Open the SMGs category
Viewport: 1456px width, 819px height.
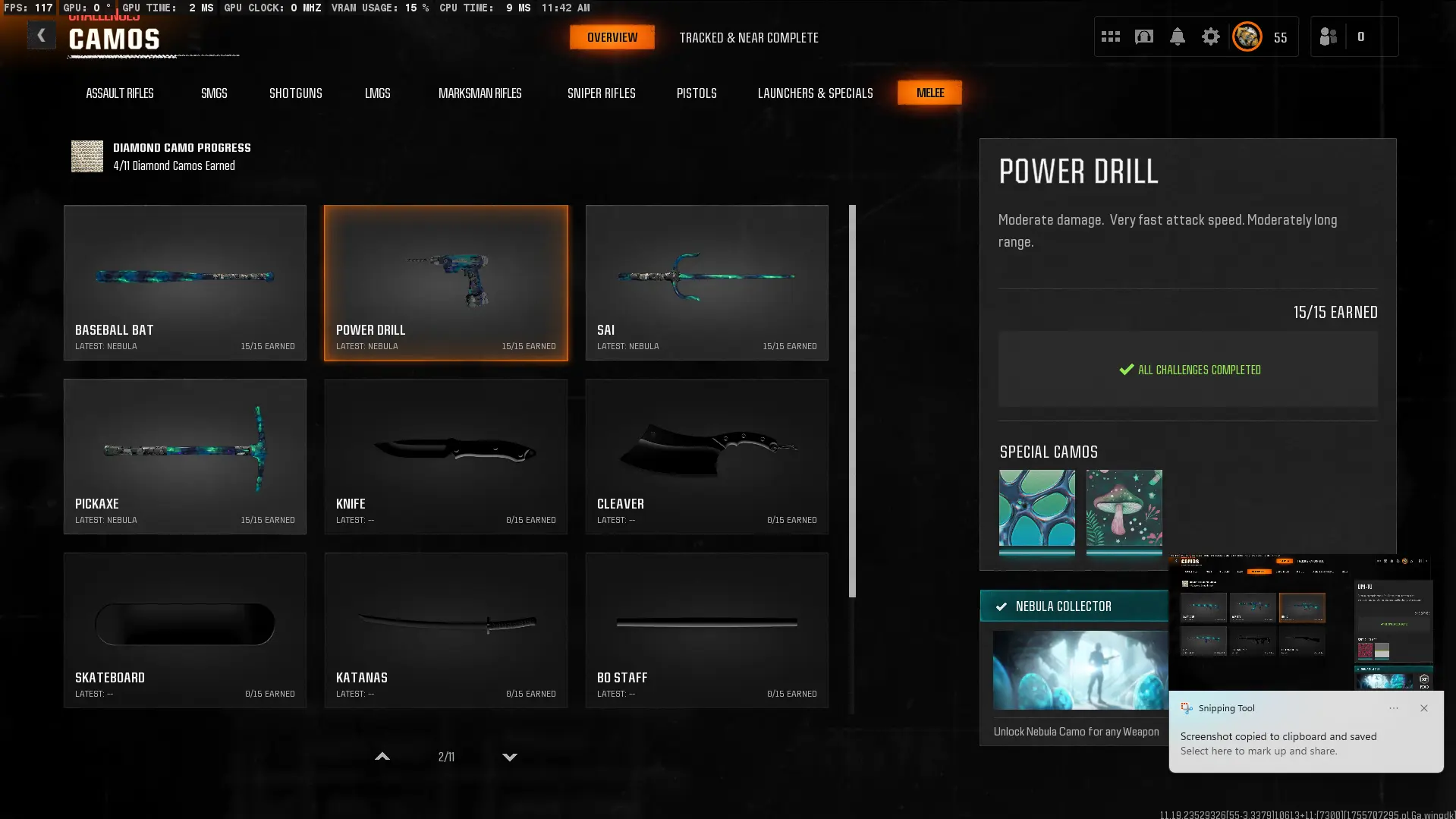click(214, 93)
